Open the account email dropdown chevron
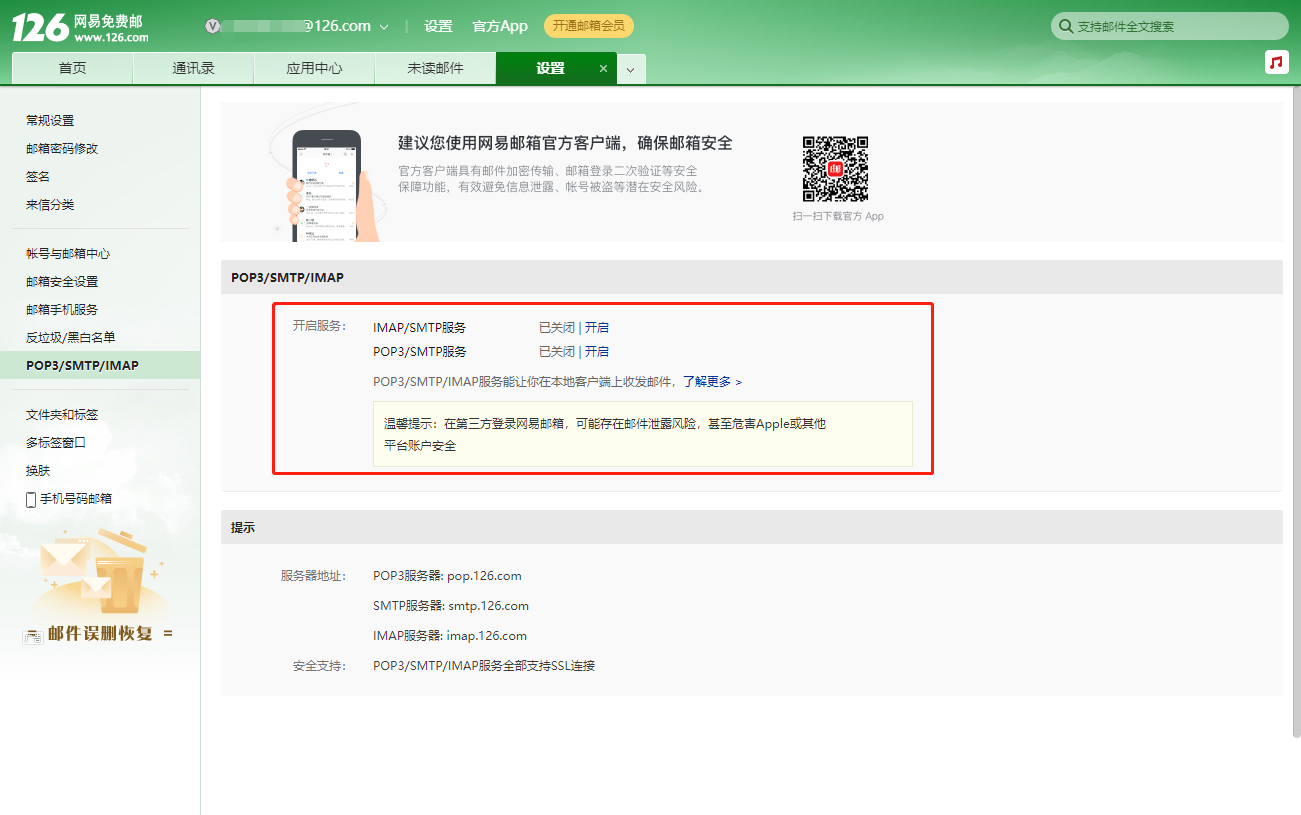 384,27
